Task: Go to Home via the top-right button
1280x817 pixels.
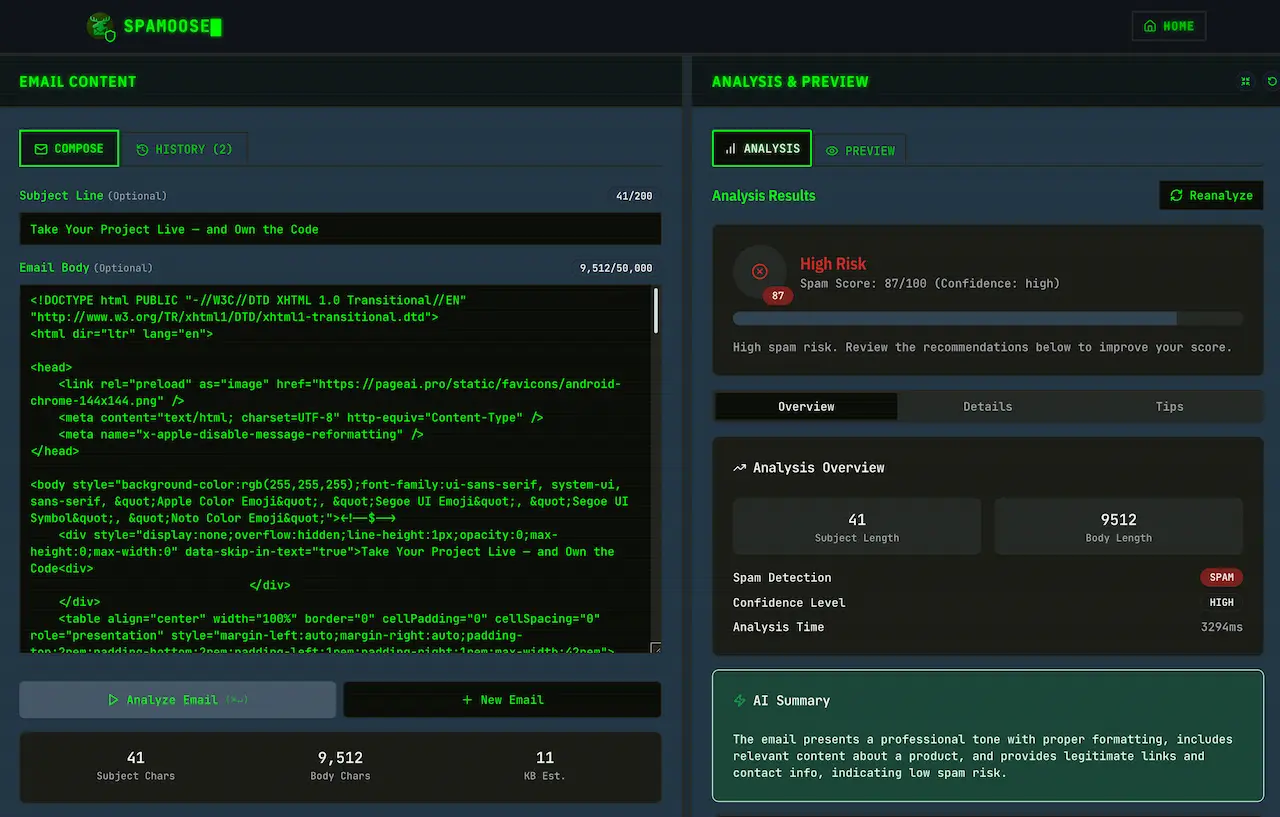Action: click(x=1168, y=26)
